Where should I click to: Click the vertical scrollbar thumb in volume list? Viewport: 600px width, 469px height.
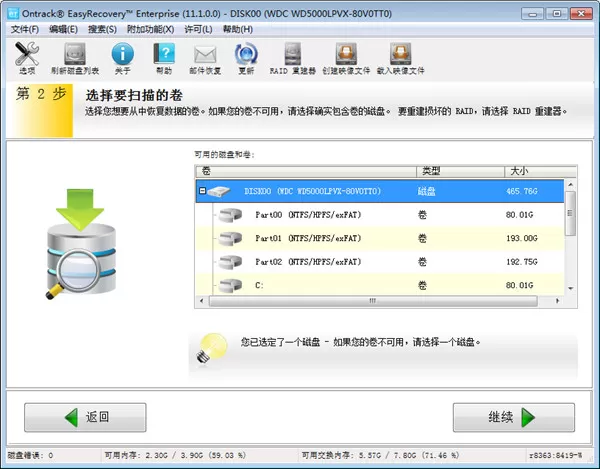click(570, 213)
